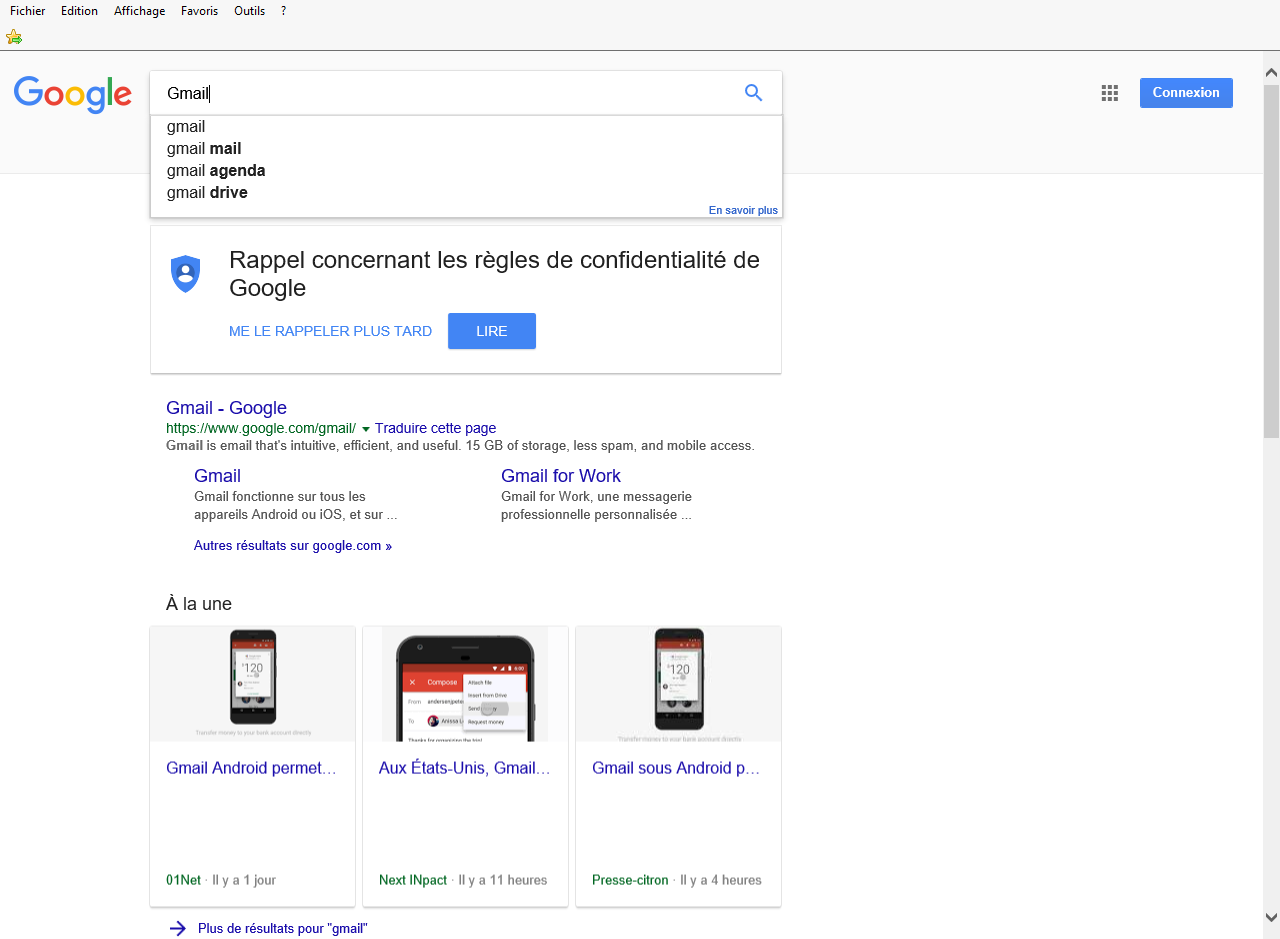
Task: Open the Google apps grid
Action: pyautogui.click(x=1109, y=93)
